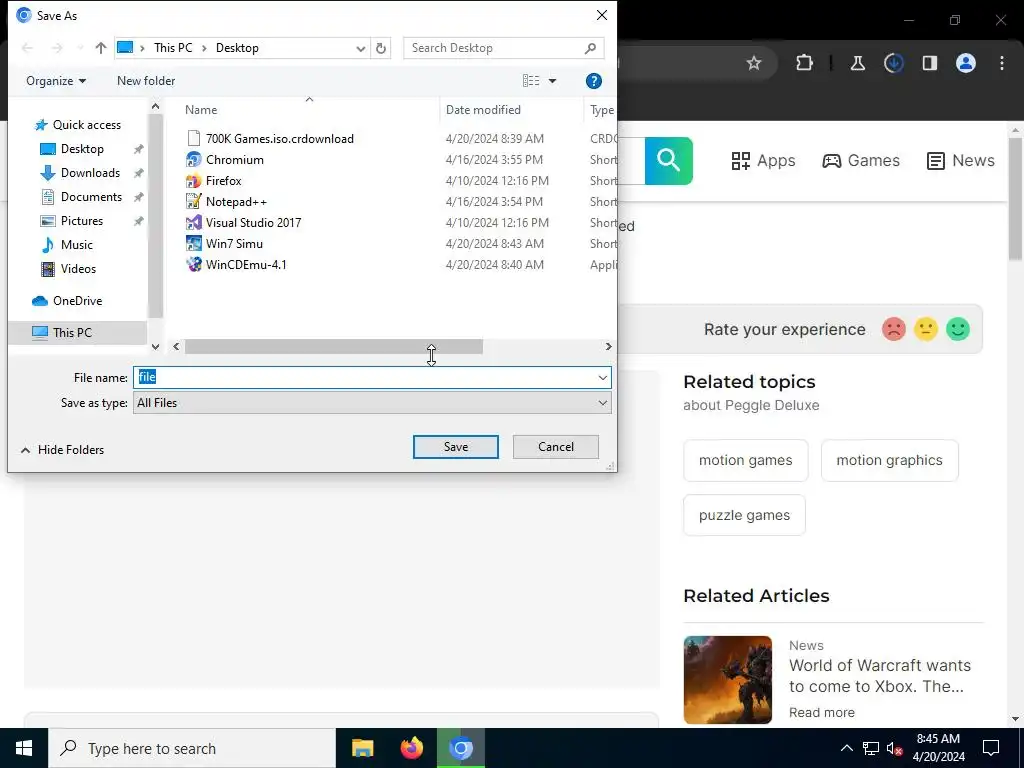Bookmark page with Chrome star icon
The width and height of the screenshot is (1024, 768).
(754, 63)
